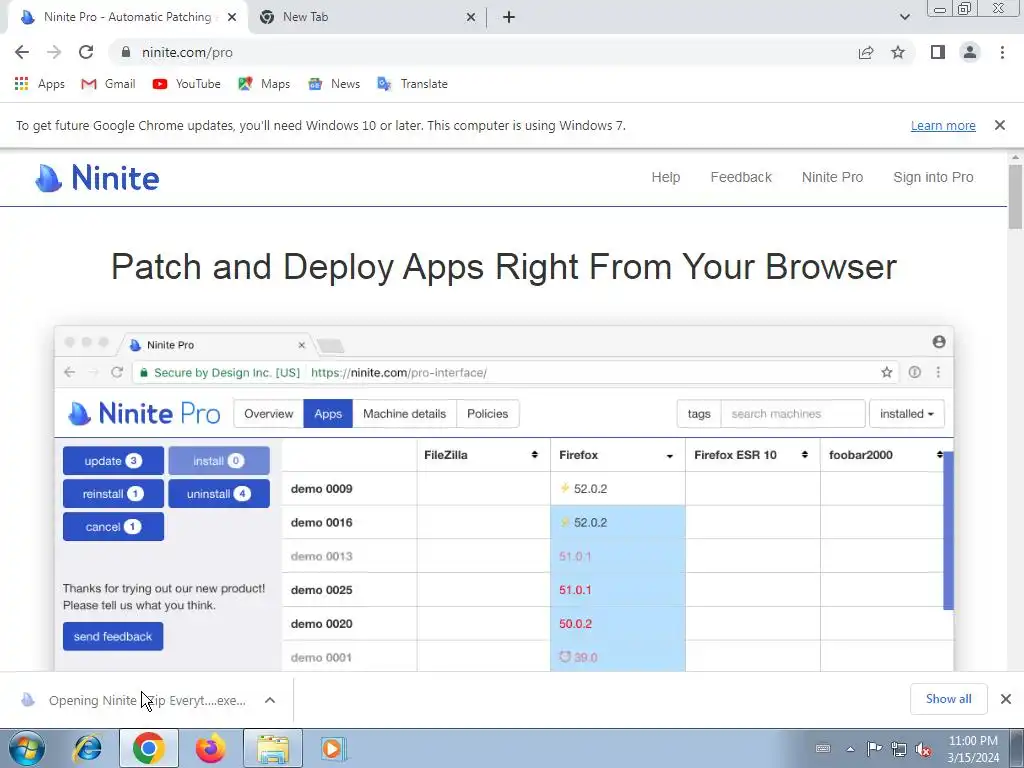Click the Learn more link
The image size is (1024, 768).
click(x=943, y=125)
